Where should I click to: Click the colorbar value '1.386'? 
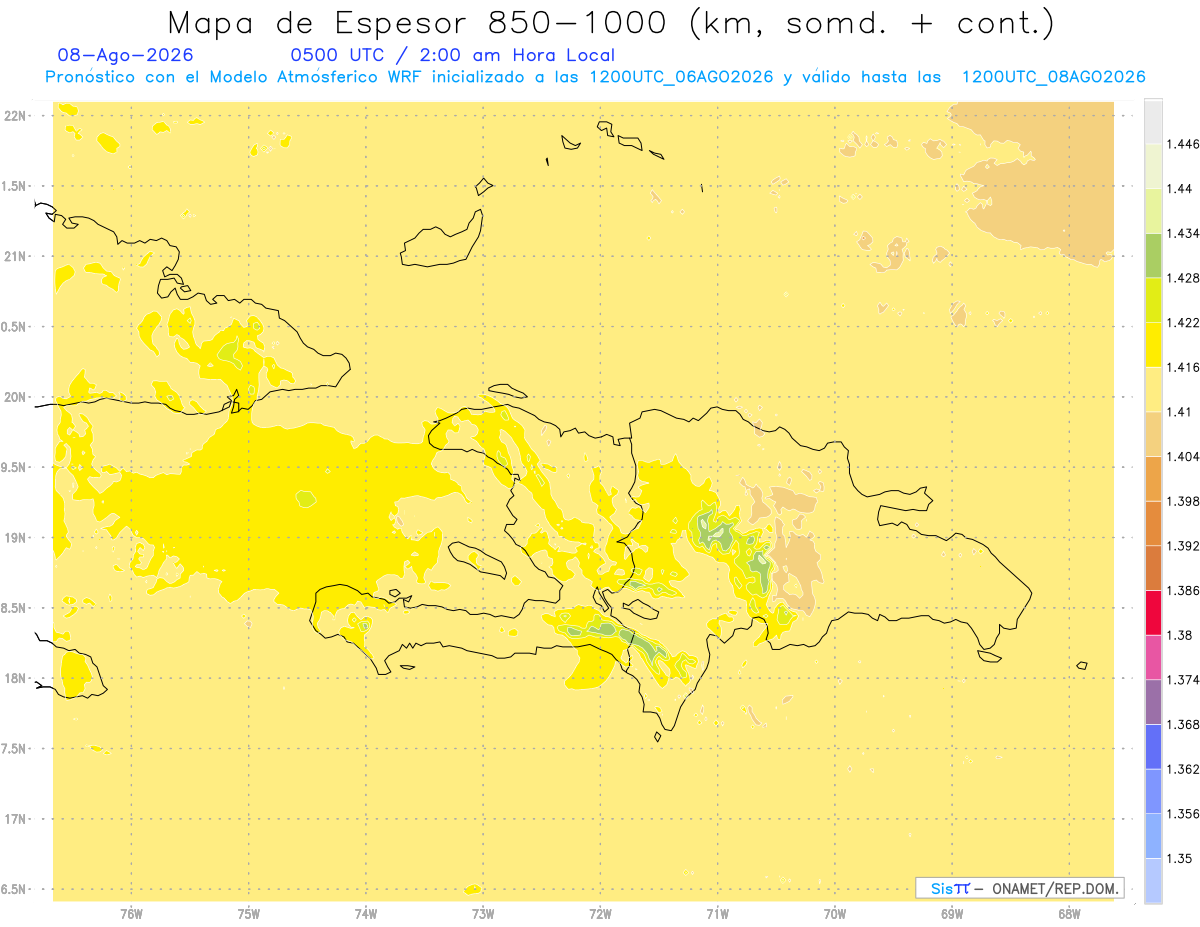coord(1185,590)
